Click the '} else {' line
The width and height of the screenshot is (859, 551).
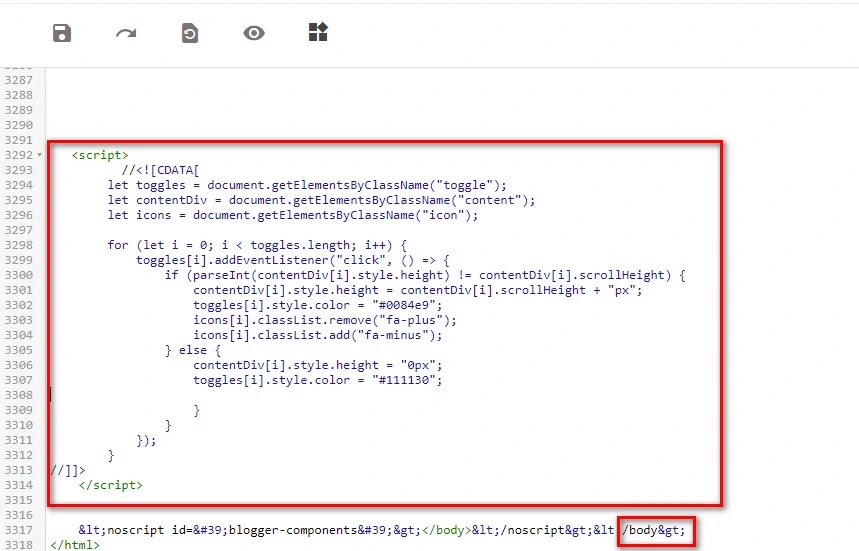pyautogui.click(x=192, y=350)
